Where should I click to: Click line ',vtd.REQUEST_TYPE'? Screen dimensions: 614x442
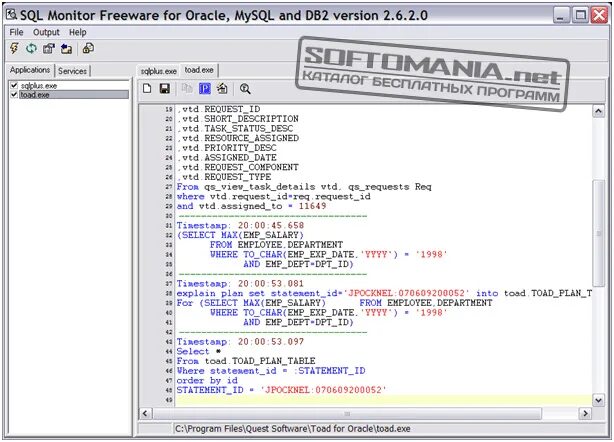tap(224, 177)
